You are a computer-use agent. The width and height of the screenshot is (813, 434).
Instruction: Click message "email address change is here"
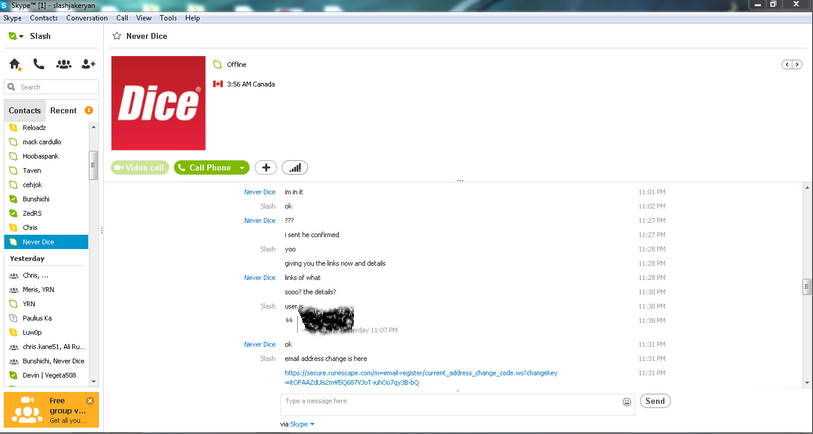(326, 358)
